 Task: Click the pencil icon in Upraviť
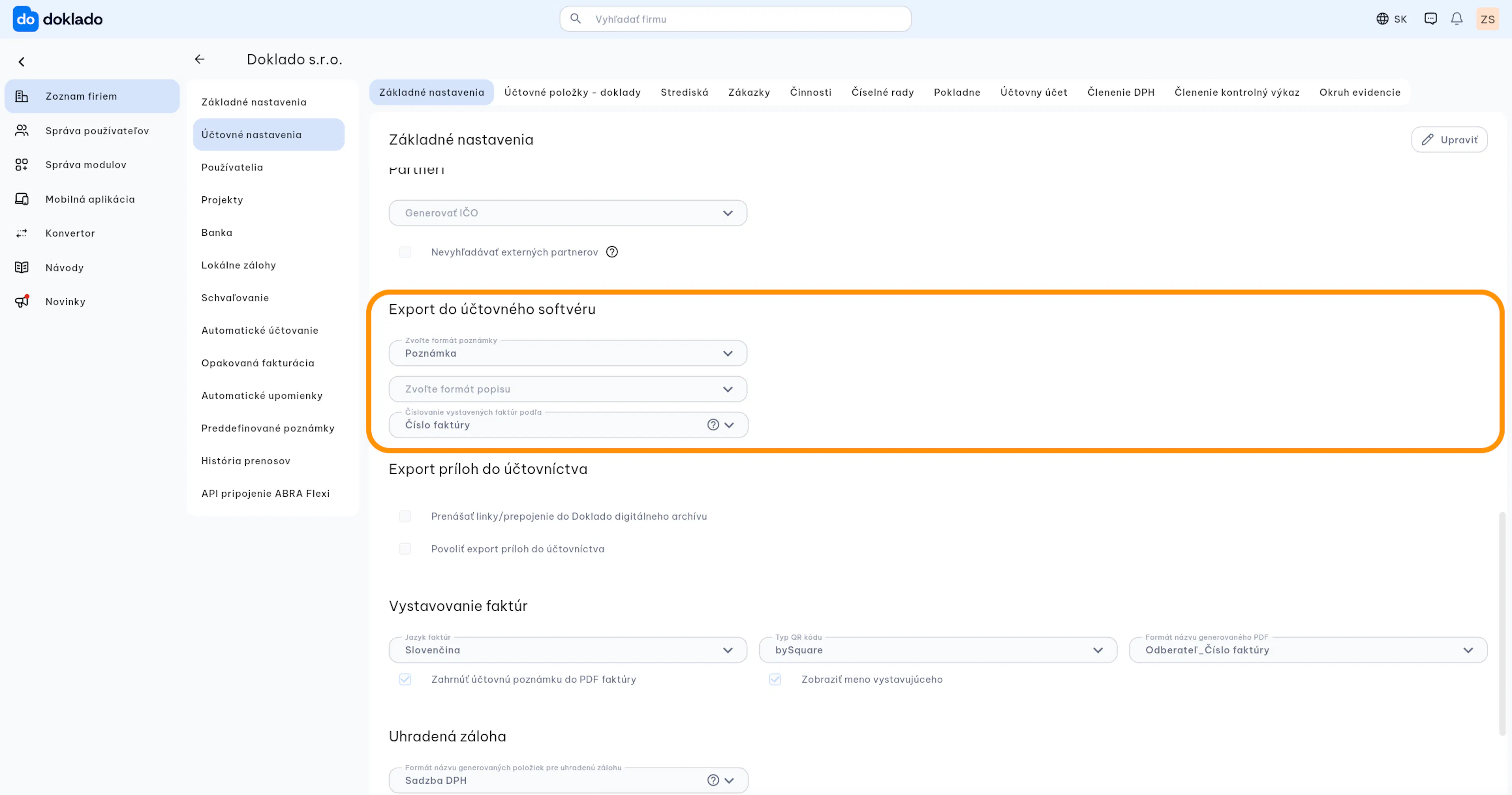pos(1427,140)
